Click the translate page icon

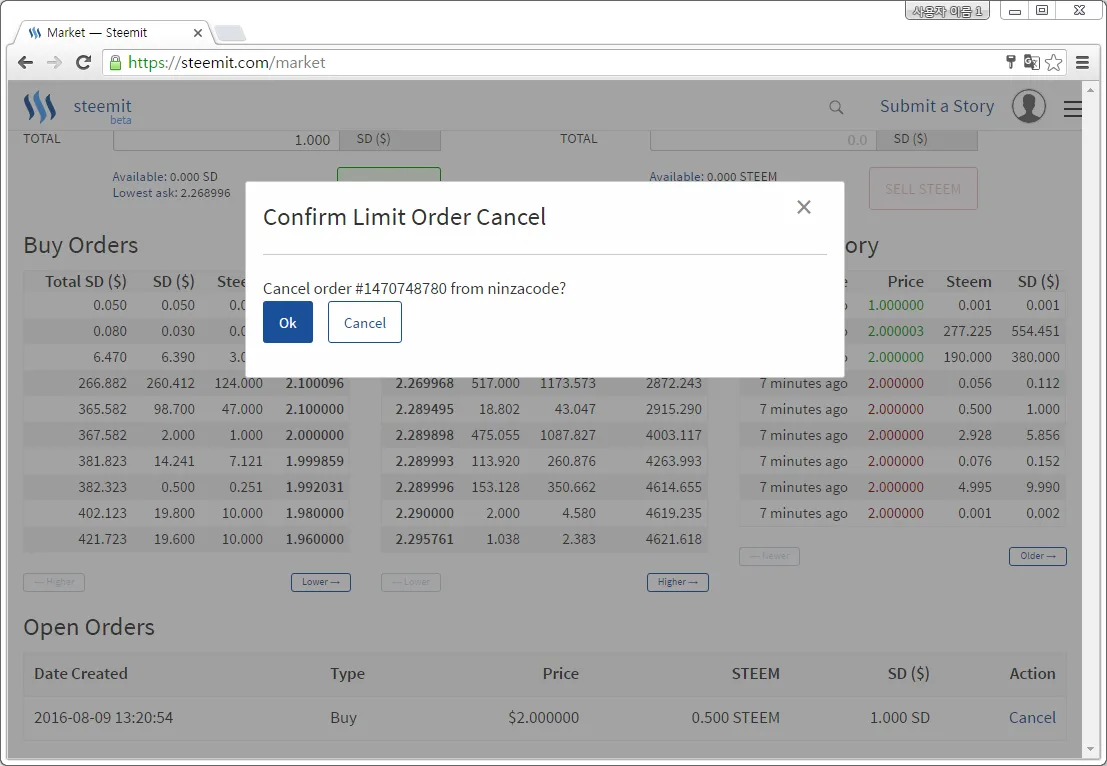point(1031,62)
